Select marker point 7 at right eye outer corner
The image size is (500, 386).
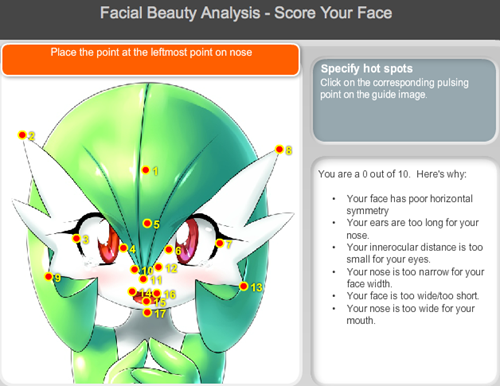click(220, 243)
